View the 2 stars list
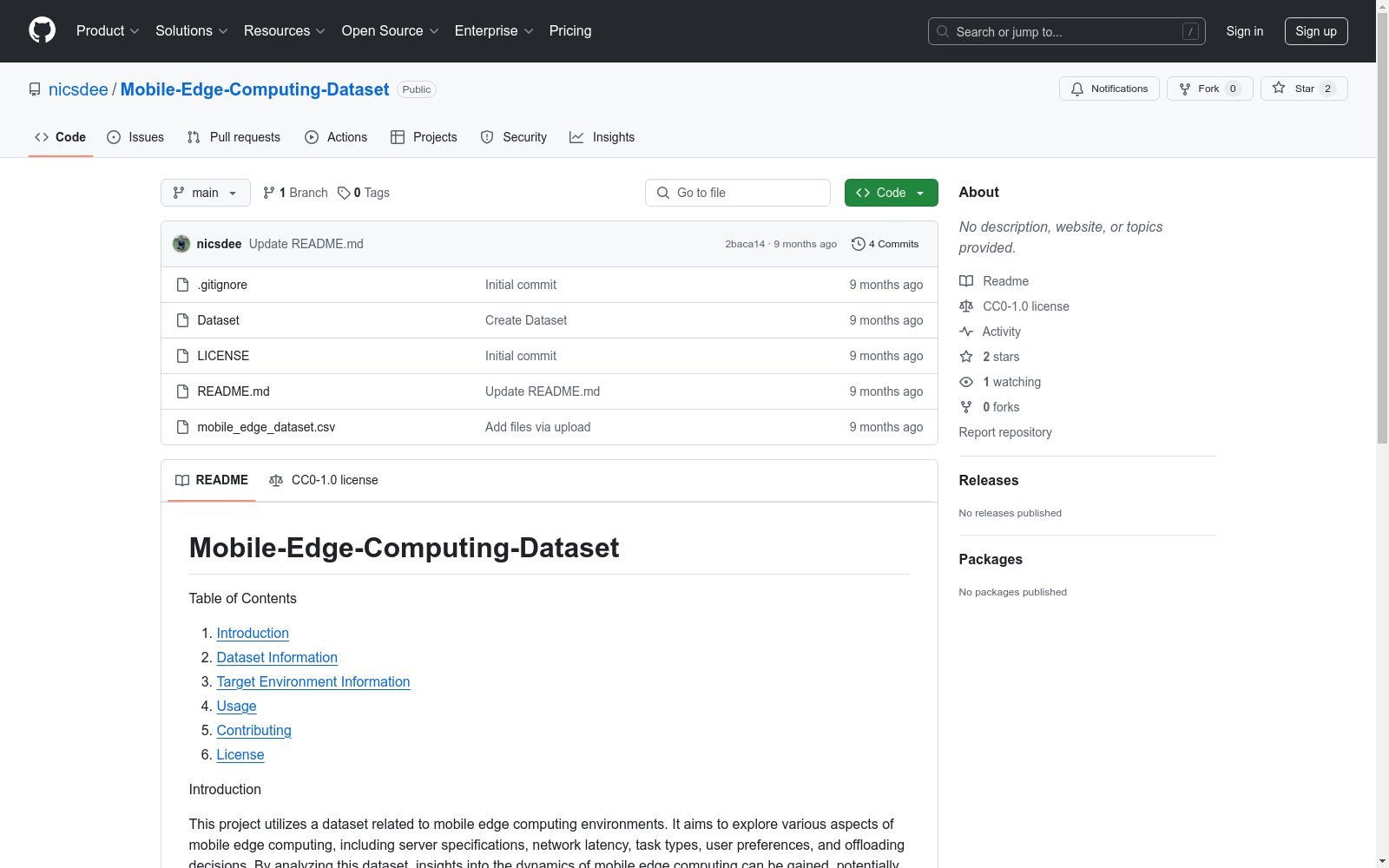 coord(990,357)
